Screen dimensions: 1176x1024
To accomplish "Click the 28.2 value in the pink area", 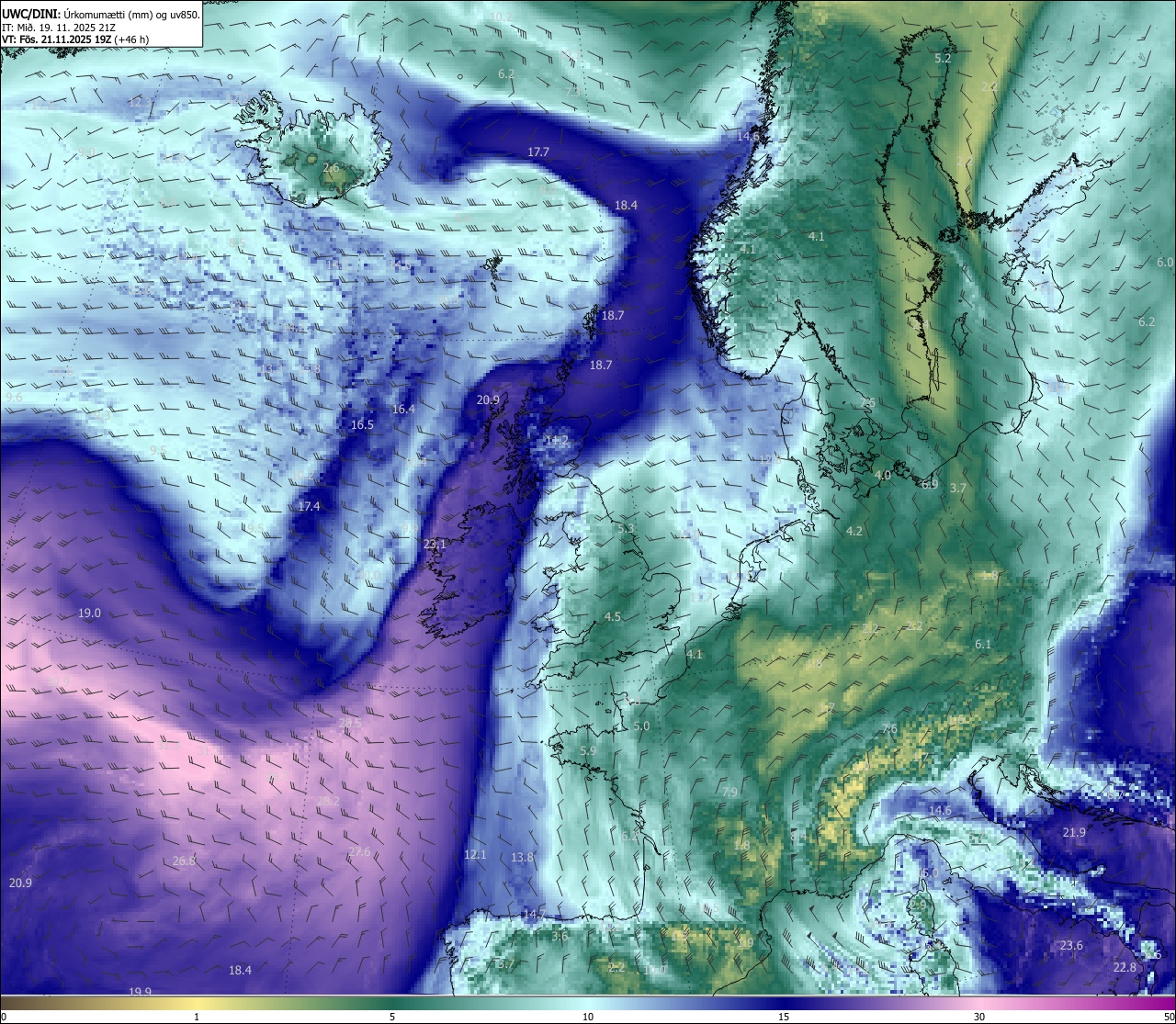I will [328, 801].
